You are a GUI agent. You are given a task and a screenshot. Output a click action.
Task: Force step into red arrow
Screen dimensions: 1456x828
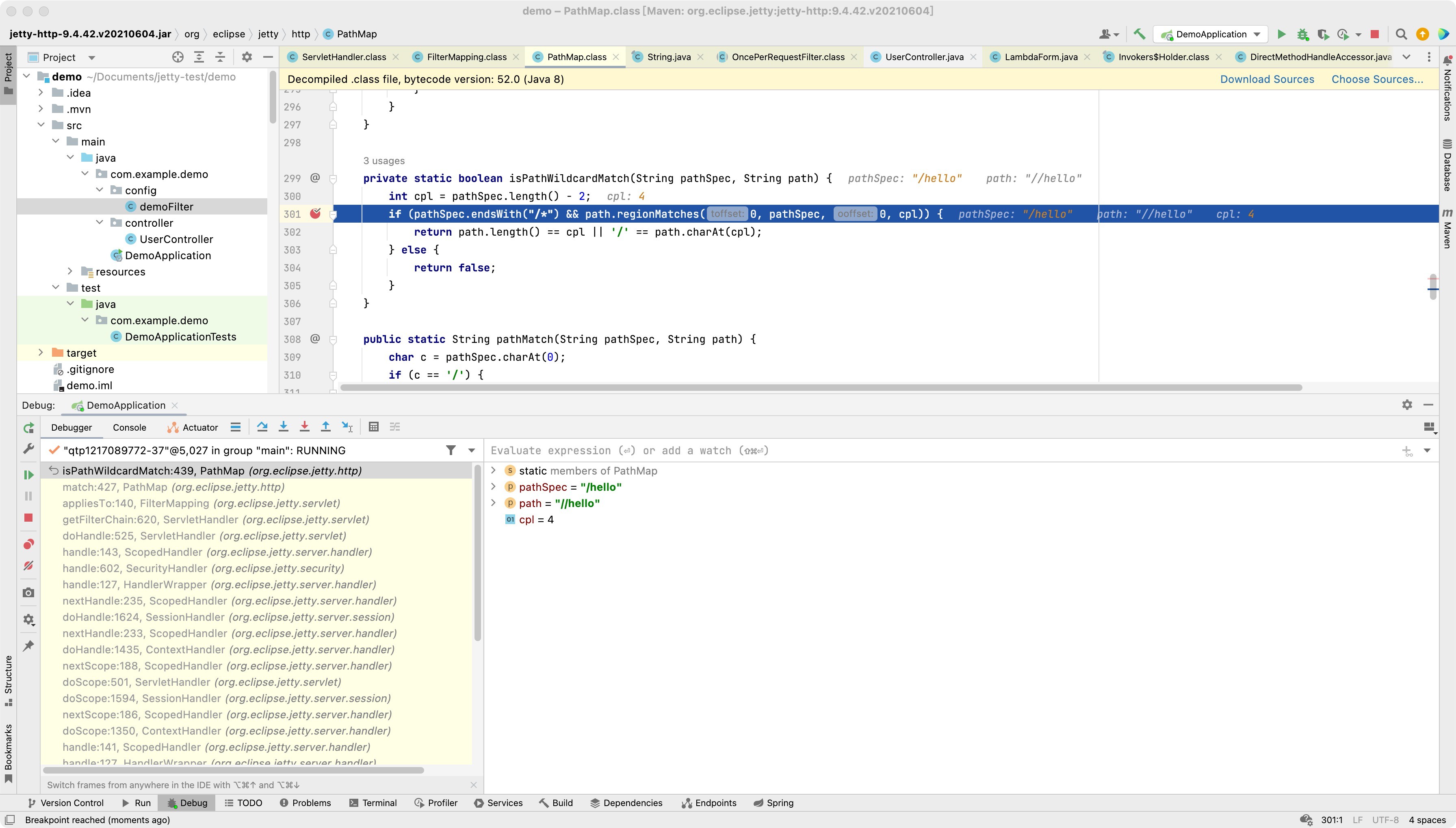pos(304,427)
